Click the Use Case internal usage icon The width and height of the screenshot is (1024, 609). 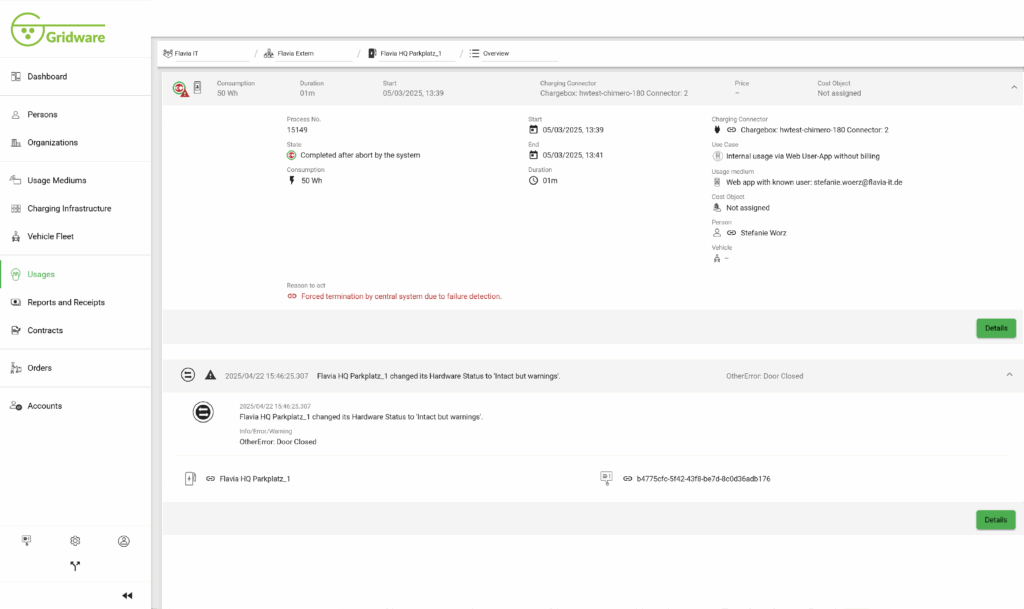click(717, 156)
